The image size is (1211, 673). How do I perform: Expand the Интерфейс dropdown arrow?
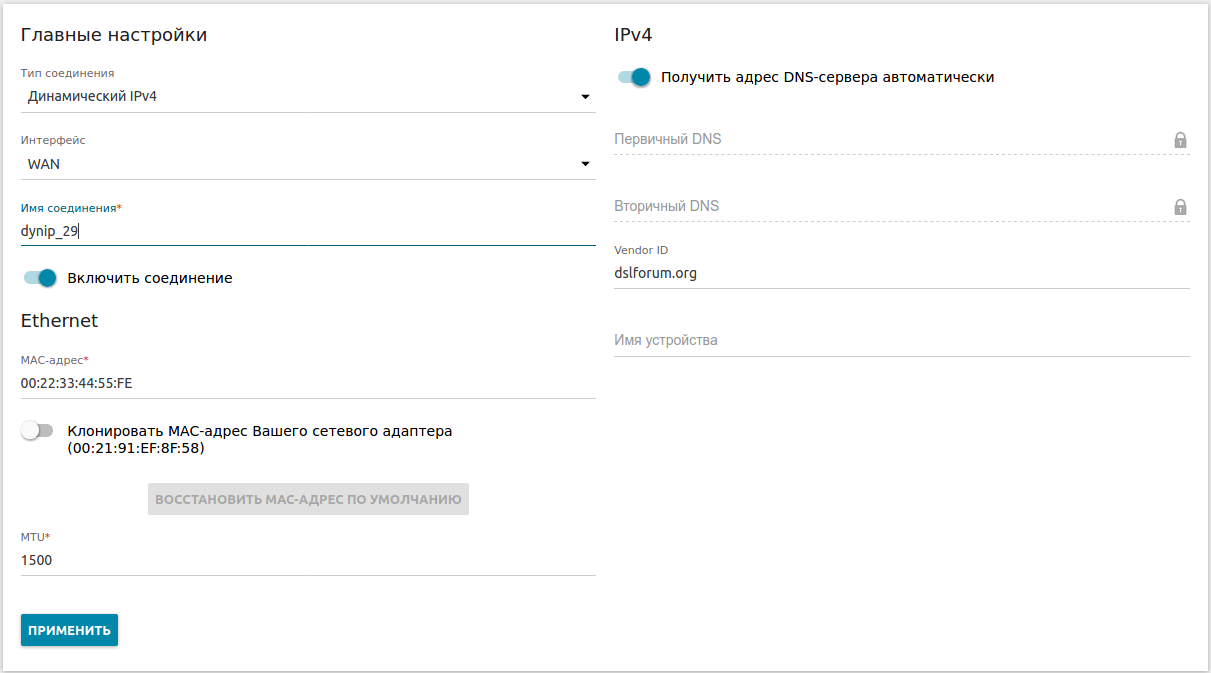pyautogui.click(x=585, y=164)
